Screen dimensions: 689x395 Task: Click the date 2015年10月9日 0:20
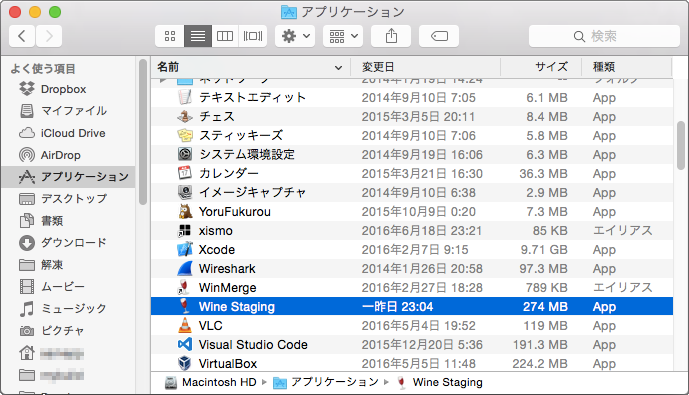click(418, 211)
